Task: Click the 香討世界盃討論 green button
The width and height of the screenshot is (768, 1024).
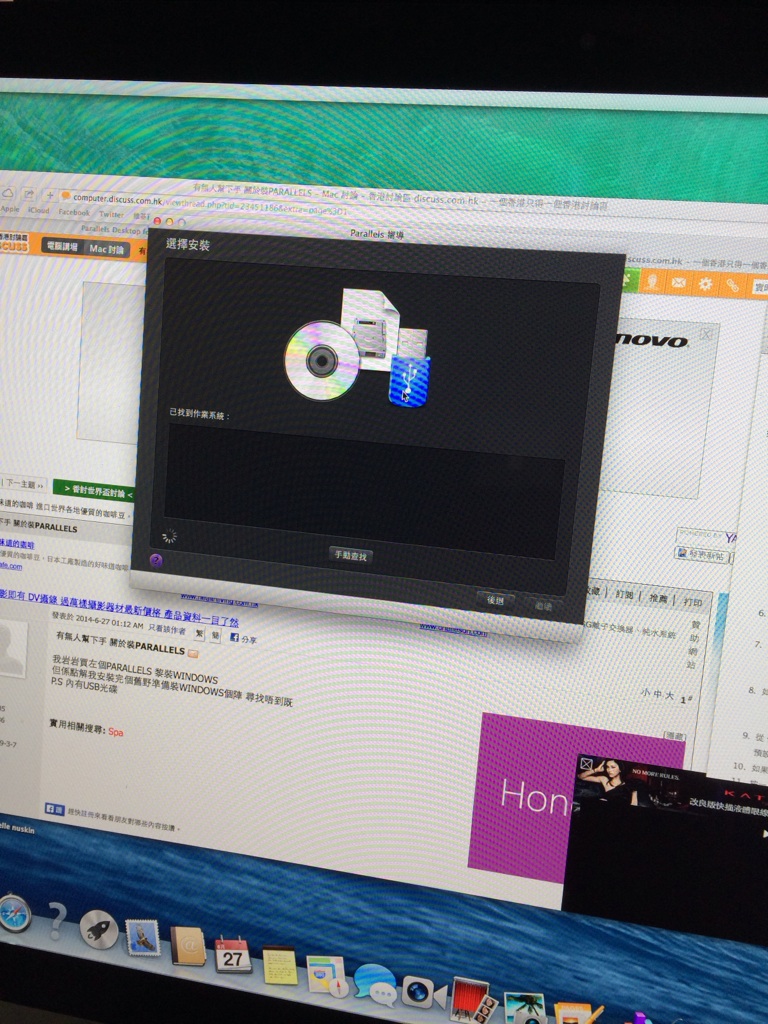Action: point(95,492)
